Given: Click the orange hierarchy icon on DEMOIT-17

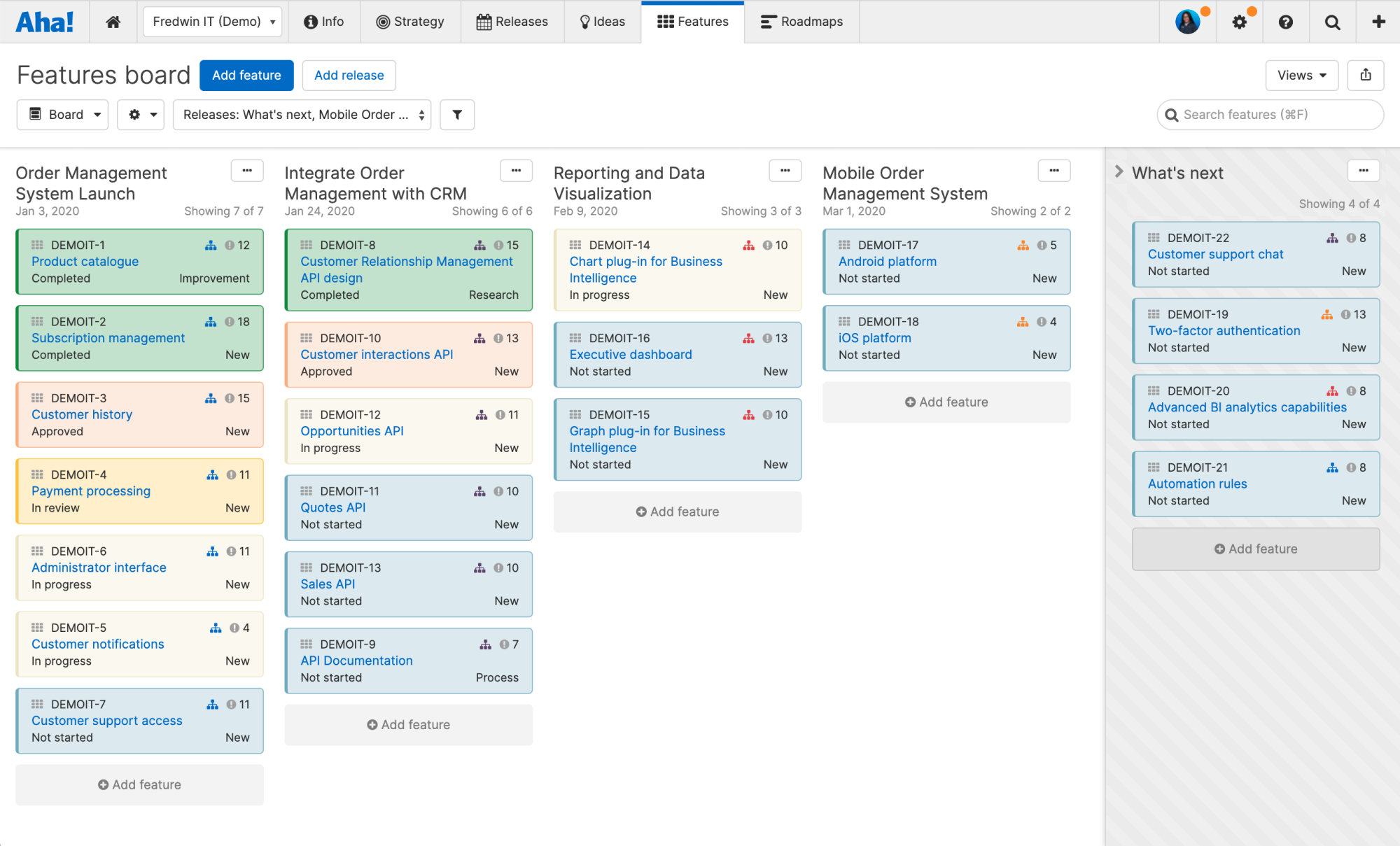Looking at the screenshot, I should (1023, 246).
